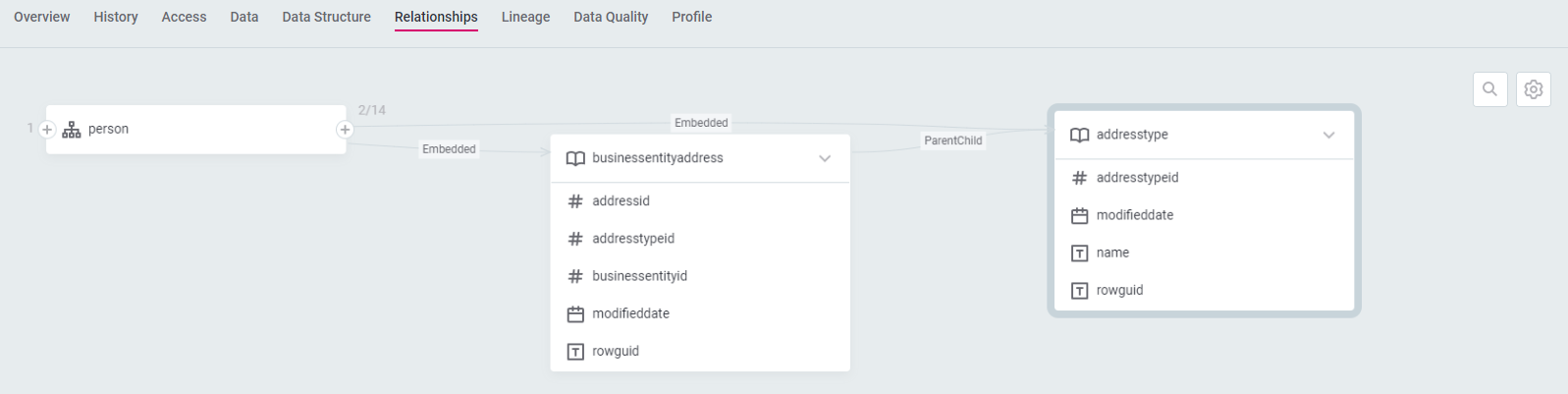Go to the Data Structure tab
Screen dimensions: 1568x394
tap(326, 17)
